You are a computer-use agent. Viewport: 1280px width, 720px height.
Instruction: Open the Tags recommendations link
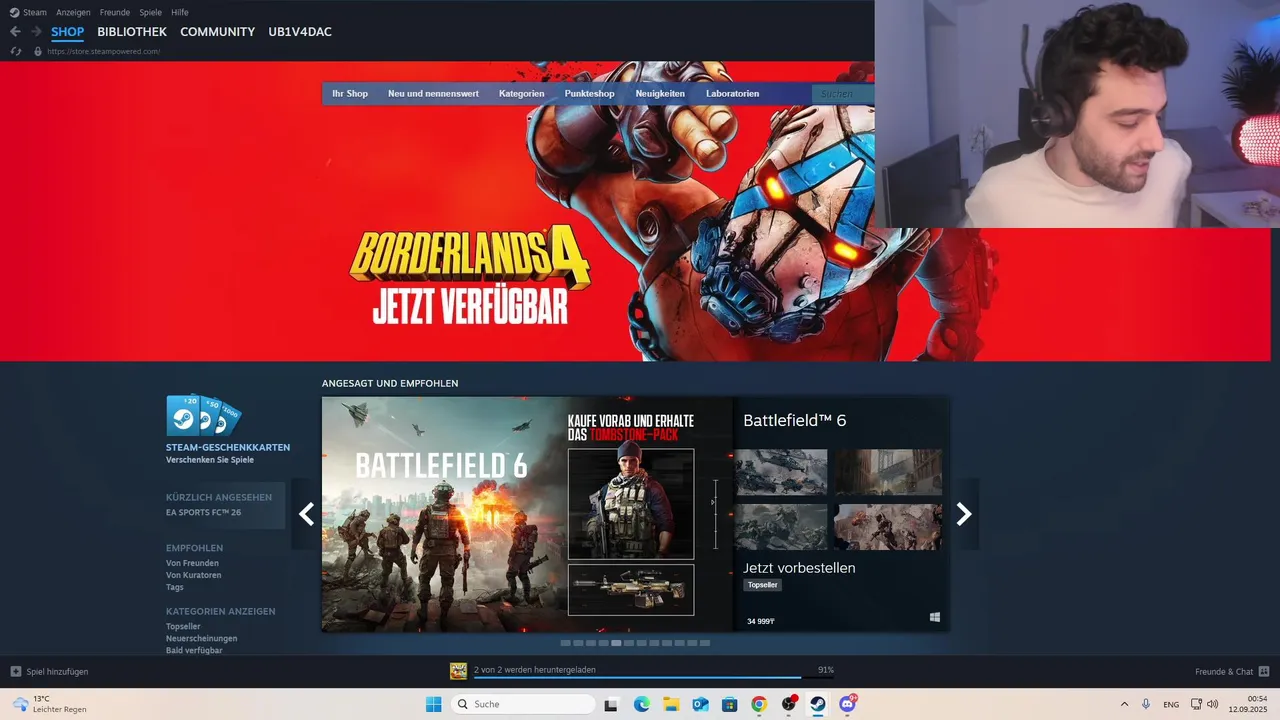click(x=175, y=587)
